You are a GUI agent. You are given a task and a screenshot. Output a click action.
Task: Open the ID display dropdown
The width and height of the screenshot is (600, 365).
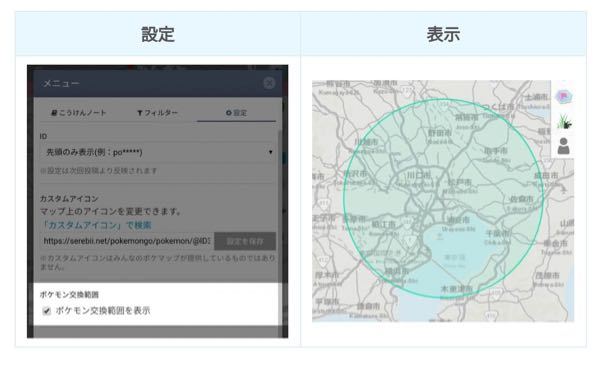pos(158,152)
